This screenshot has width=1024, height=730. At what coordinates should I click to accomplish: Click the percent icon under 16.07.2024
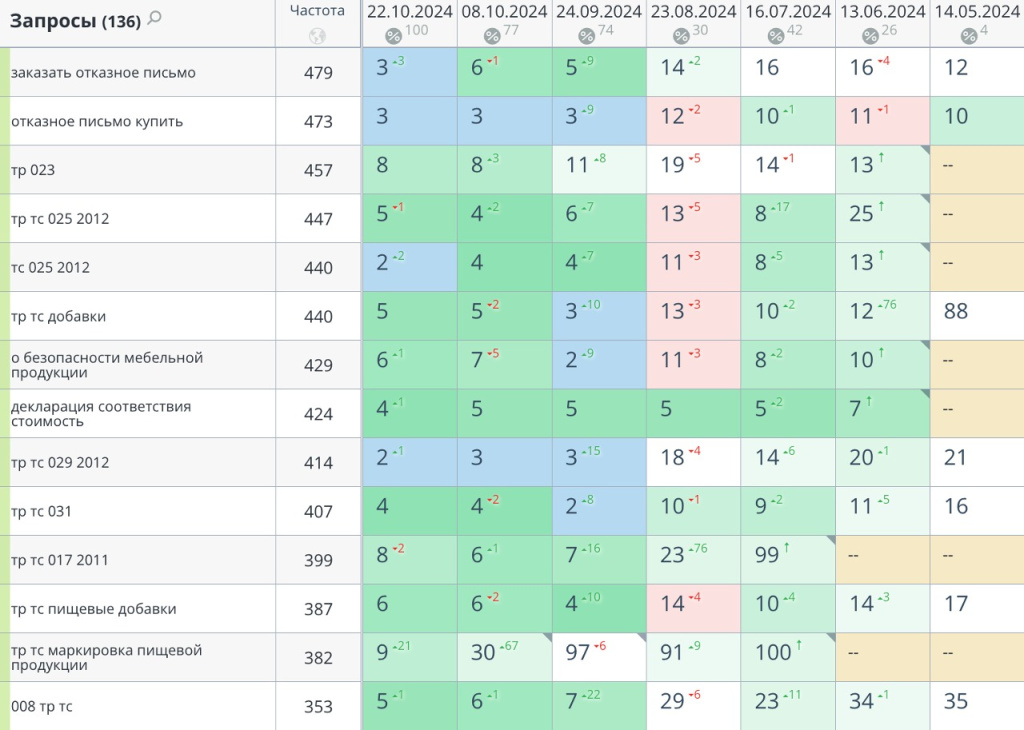tap(775, 36)
